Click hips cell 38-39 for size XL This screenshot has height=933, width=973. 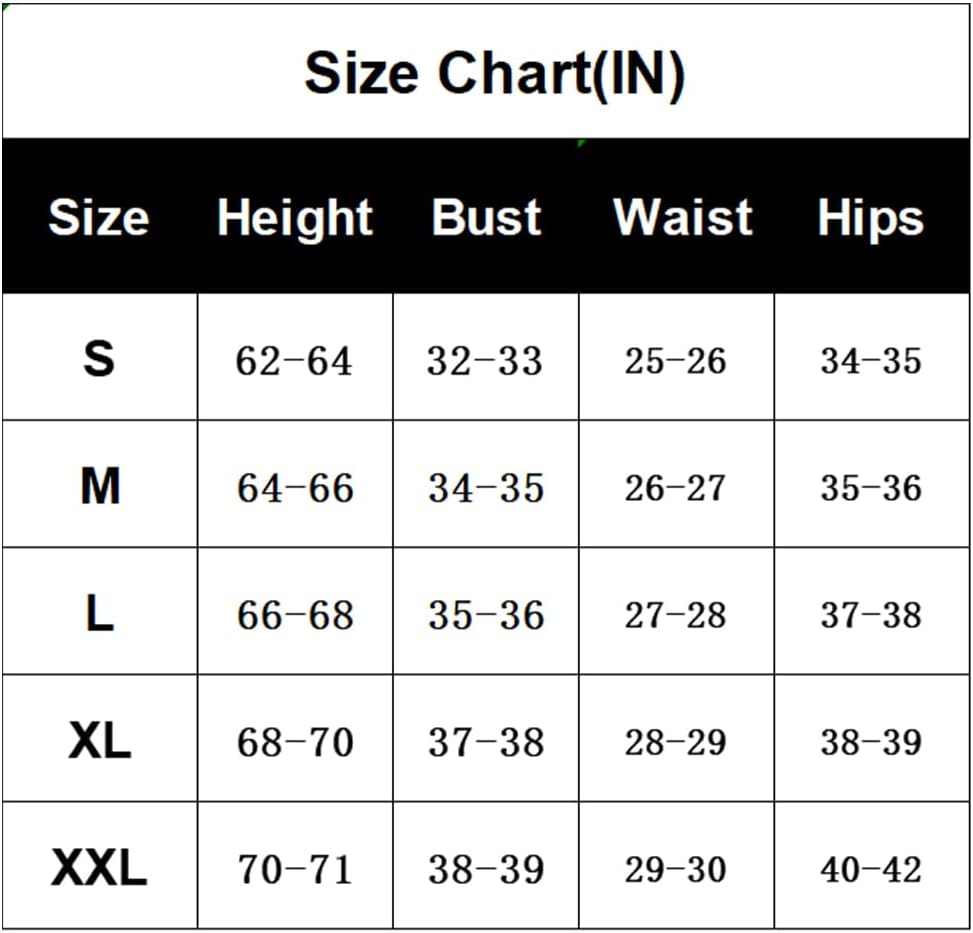(x=871, y=742)
